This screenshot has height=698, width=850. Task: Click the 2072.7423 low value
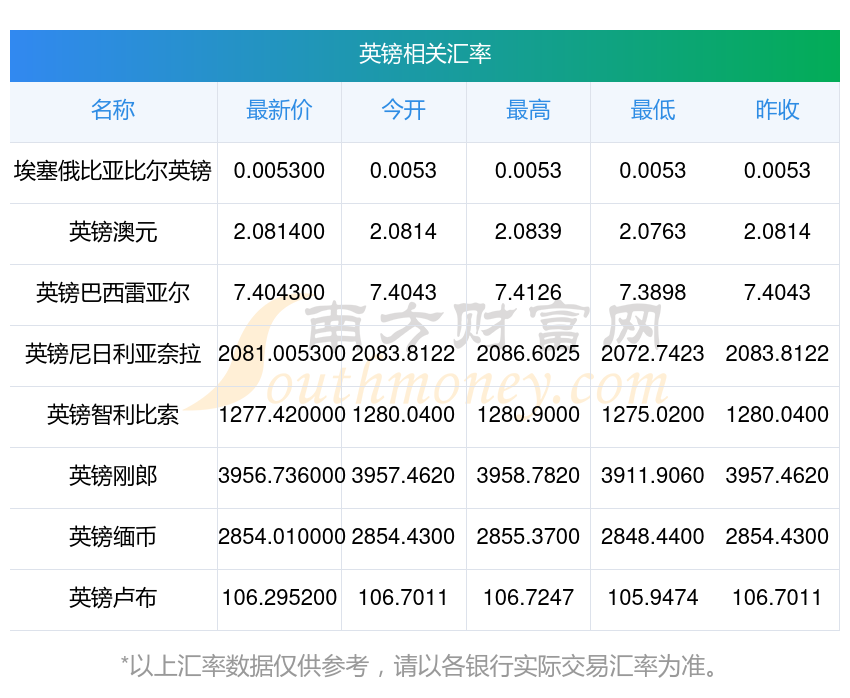point(653,354)
